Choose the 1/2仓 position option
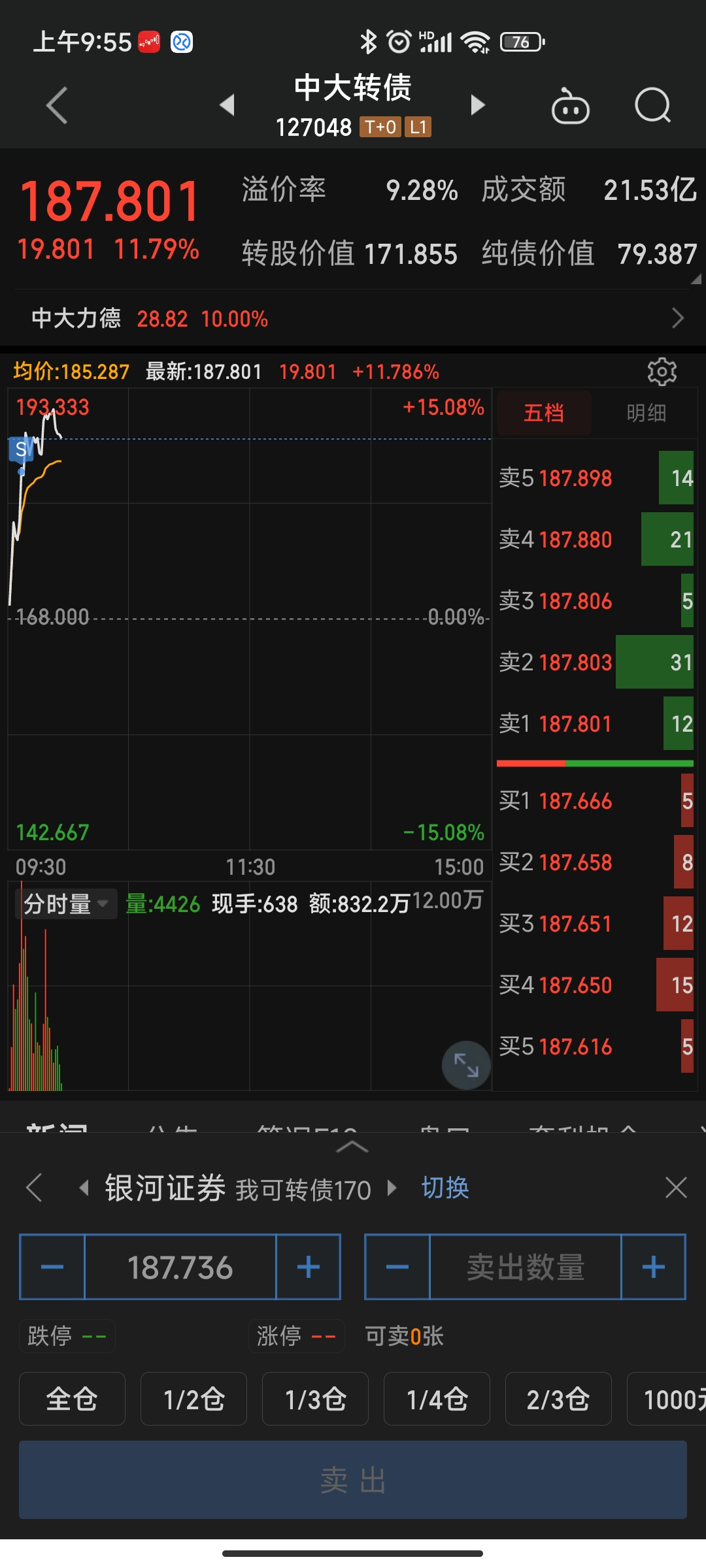 193,1399
